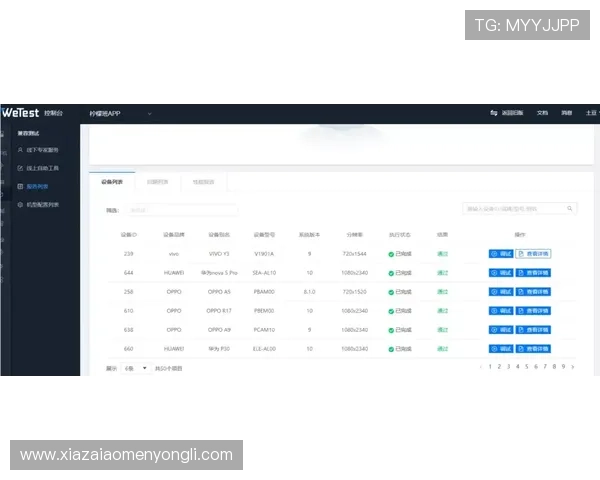Click the WeTest logo
Image resolution: width=600 pixels, height=480 pixels.
pyautogui.click(x=20, y=113)
